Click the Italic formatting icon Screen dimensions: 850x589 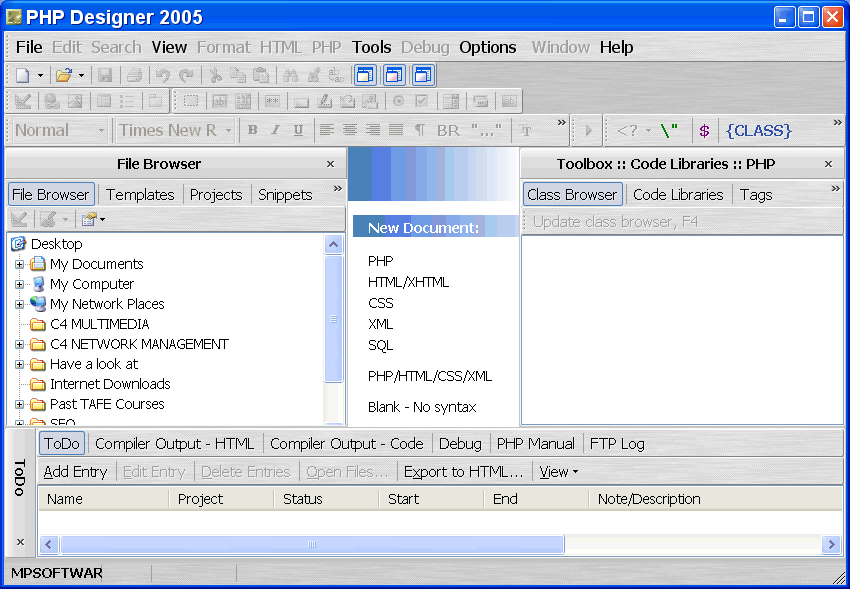pos(275,130)
